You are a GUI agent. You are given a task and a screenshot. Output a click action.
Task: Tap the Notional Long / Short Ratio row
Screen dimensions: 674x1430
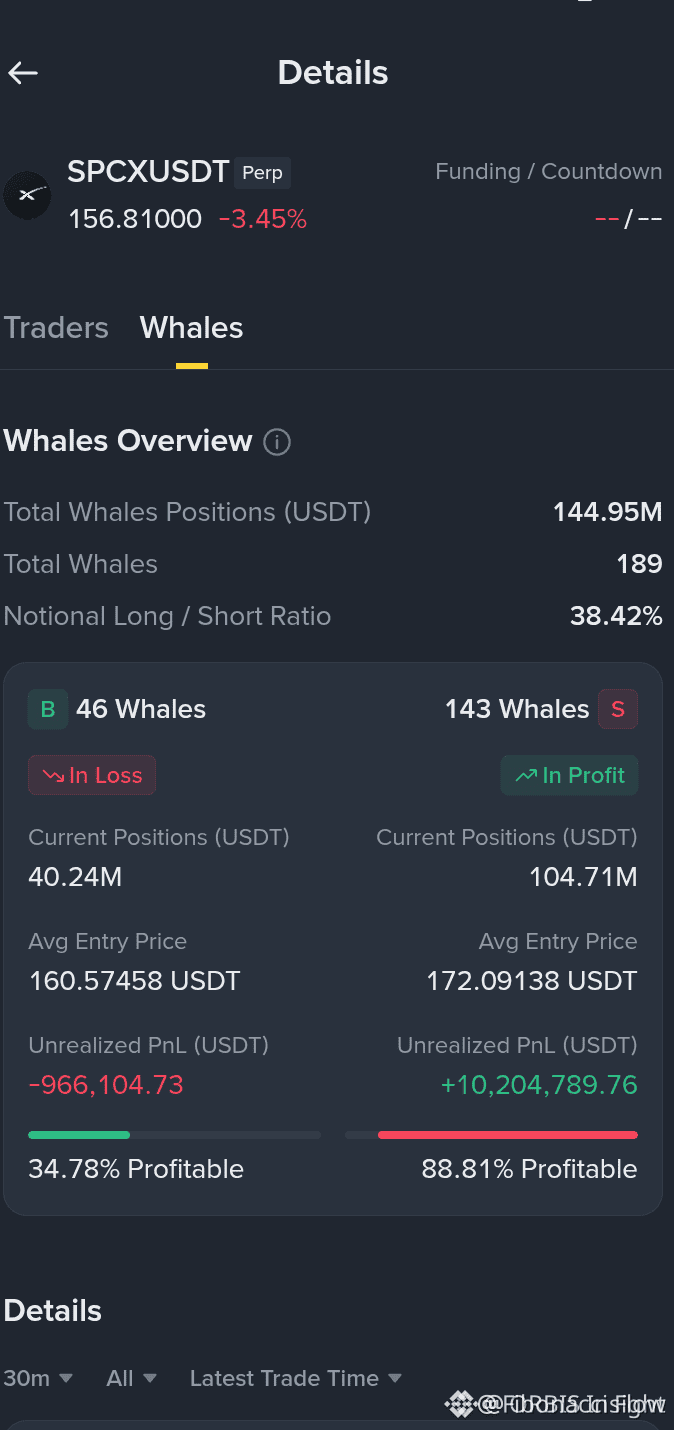333,616
